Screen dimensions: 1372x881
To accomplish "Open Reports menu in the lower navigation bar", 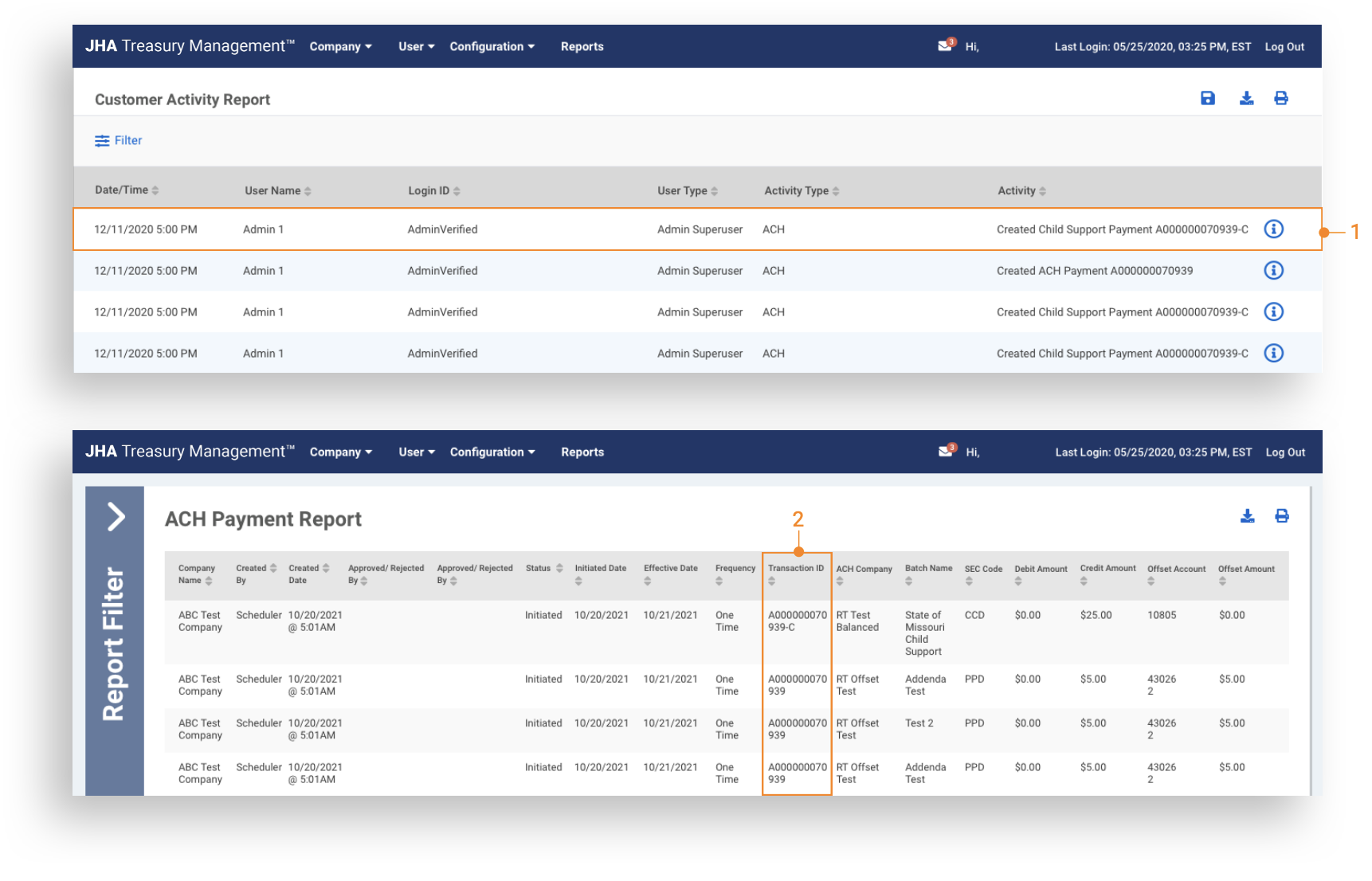I will pos(582,452).
